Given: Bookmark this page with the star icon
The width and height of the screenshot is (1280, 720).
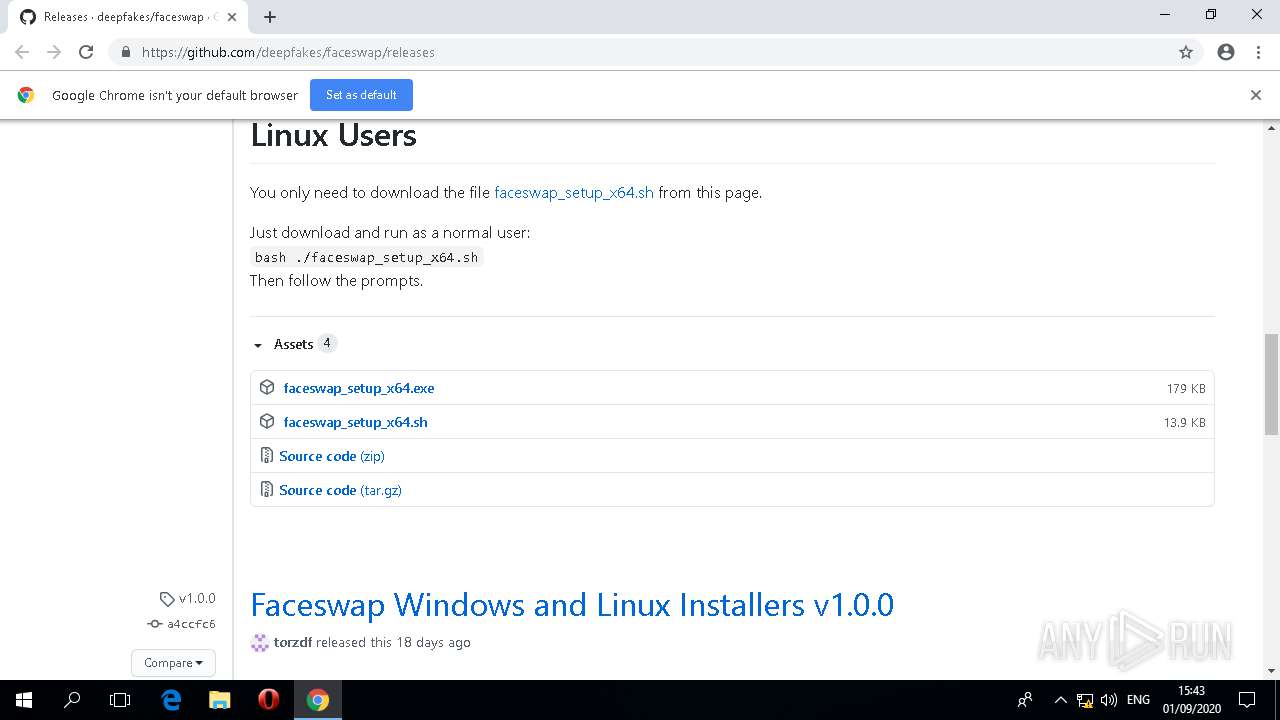Looking at the screenshot, I should [1186, 52].
